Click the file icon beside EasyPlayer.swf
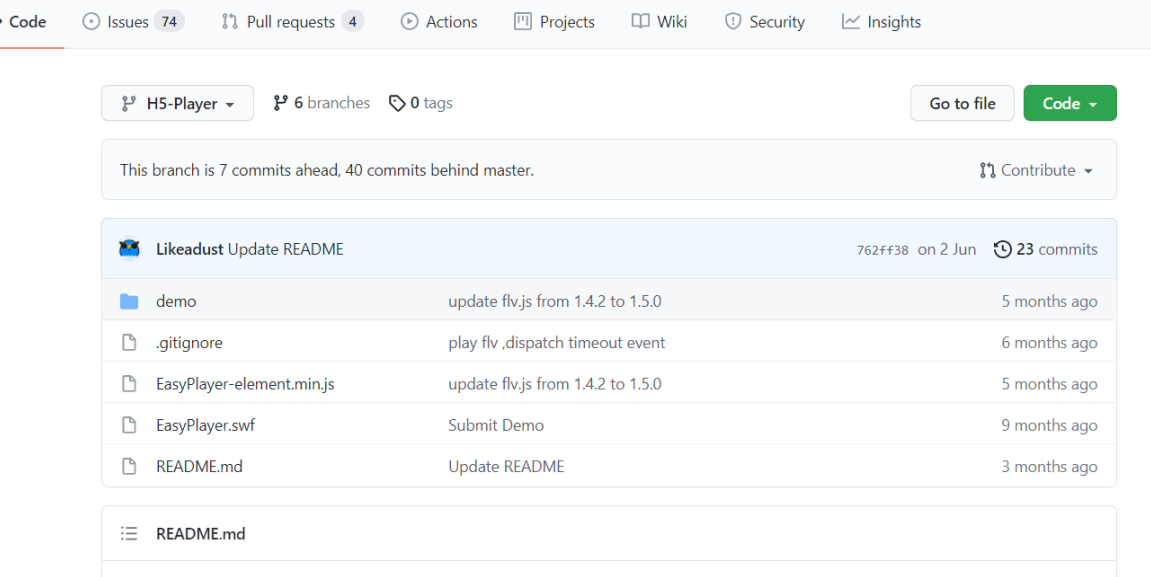The image size is (1151, 577). pyautogui.click(x=129, y=424)
